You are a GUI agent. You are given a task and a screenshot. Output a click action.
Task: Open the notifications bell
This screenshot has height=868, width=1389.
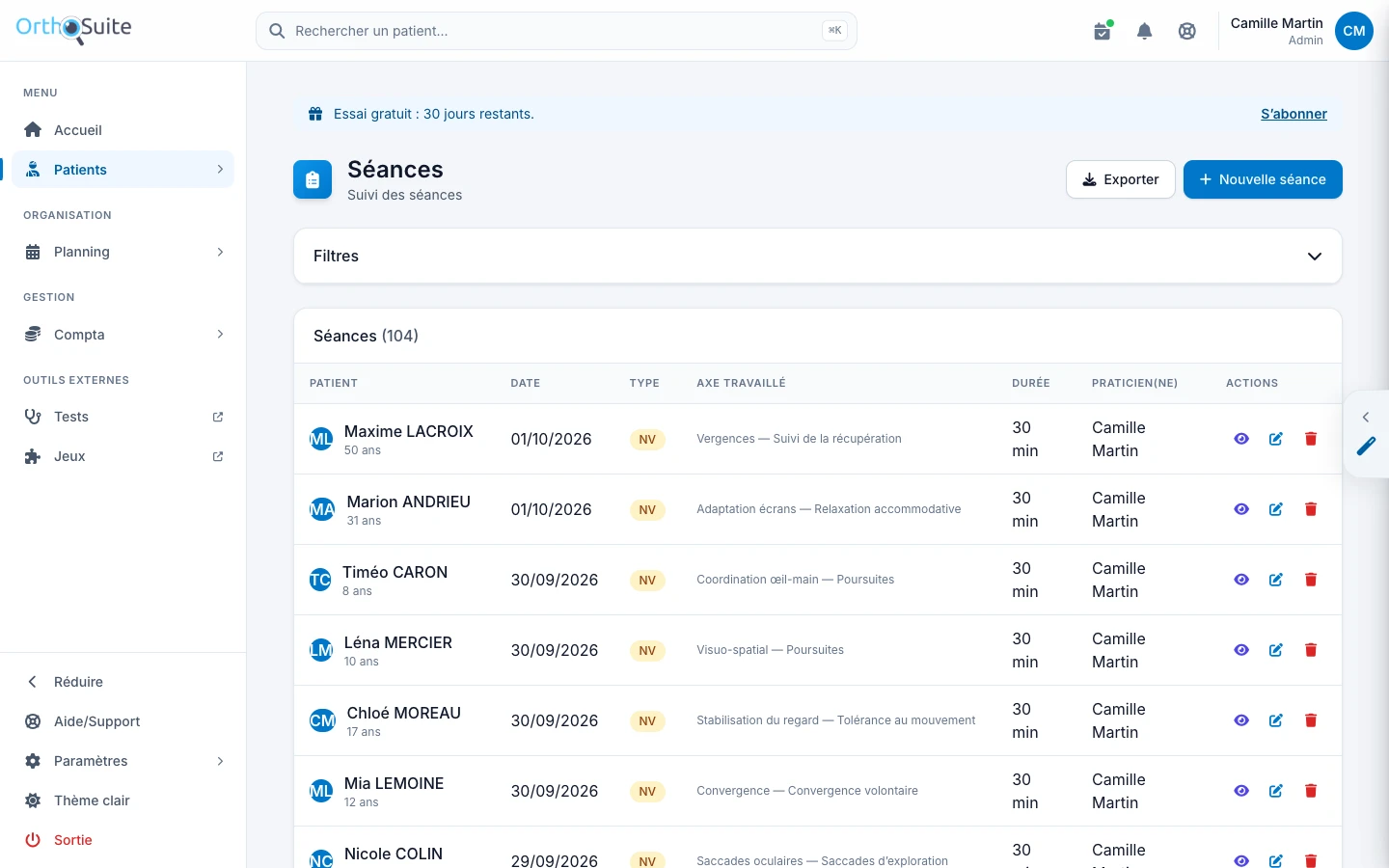point(1145,31)
